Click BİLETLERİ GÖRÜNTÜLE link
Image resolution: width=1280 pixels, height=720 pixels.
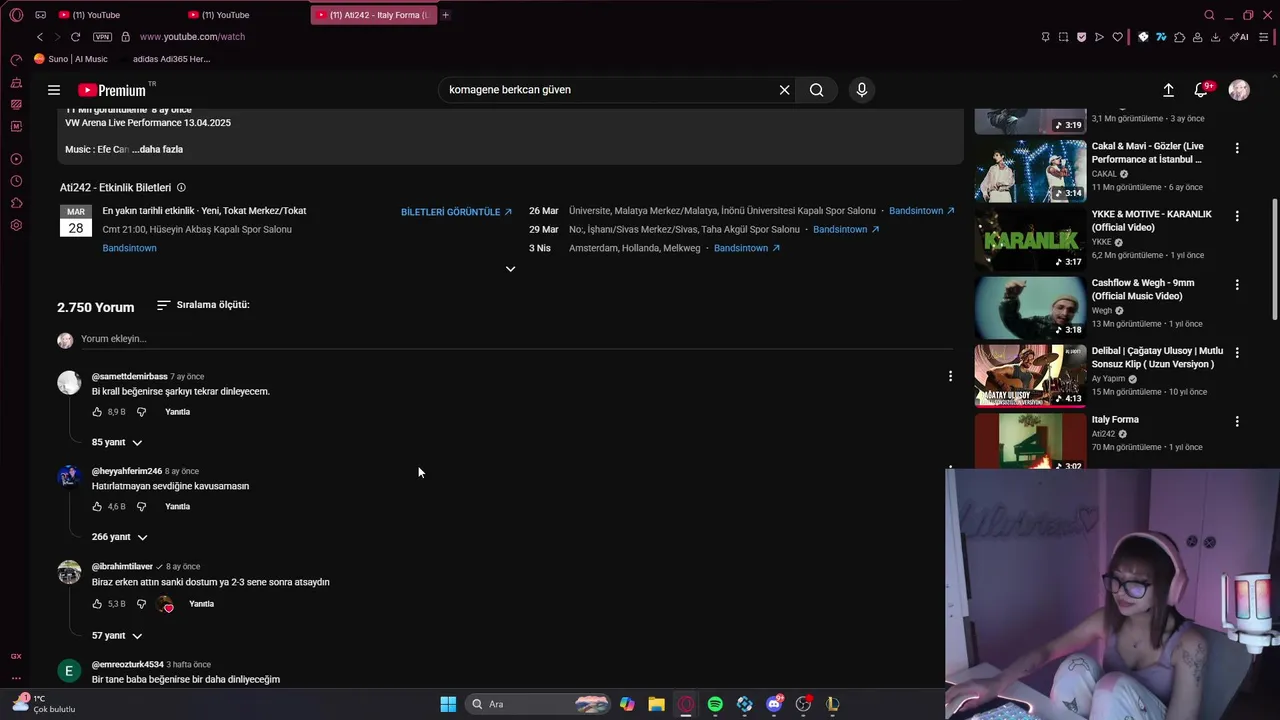click(456, 212)
